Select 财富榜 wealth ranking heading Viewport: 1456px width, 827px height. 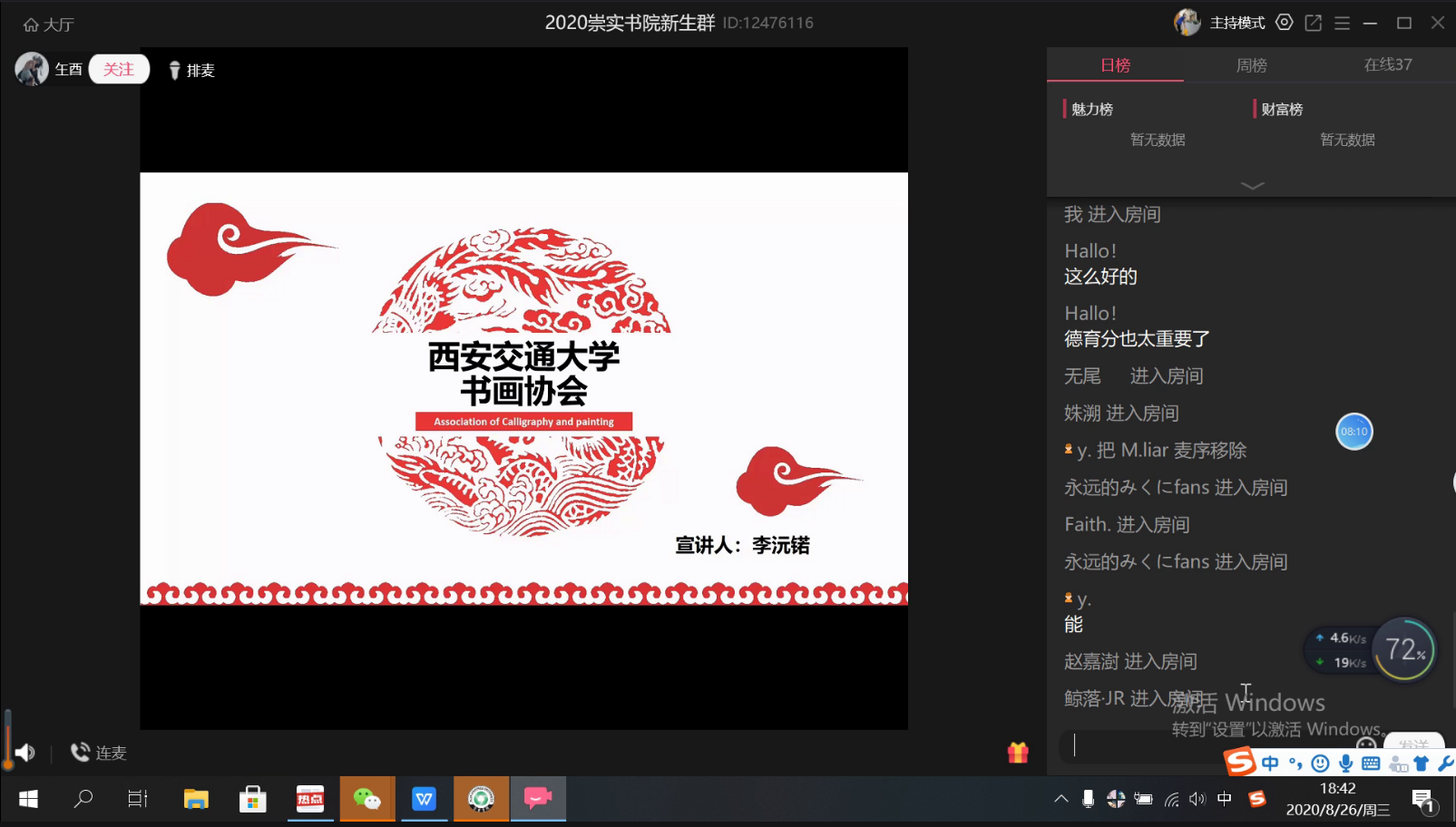(x=1282, y=109)
